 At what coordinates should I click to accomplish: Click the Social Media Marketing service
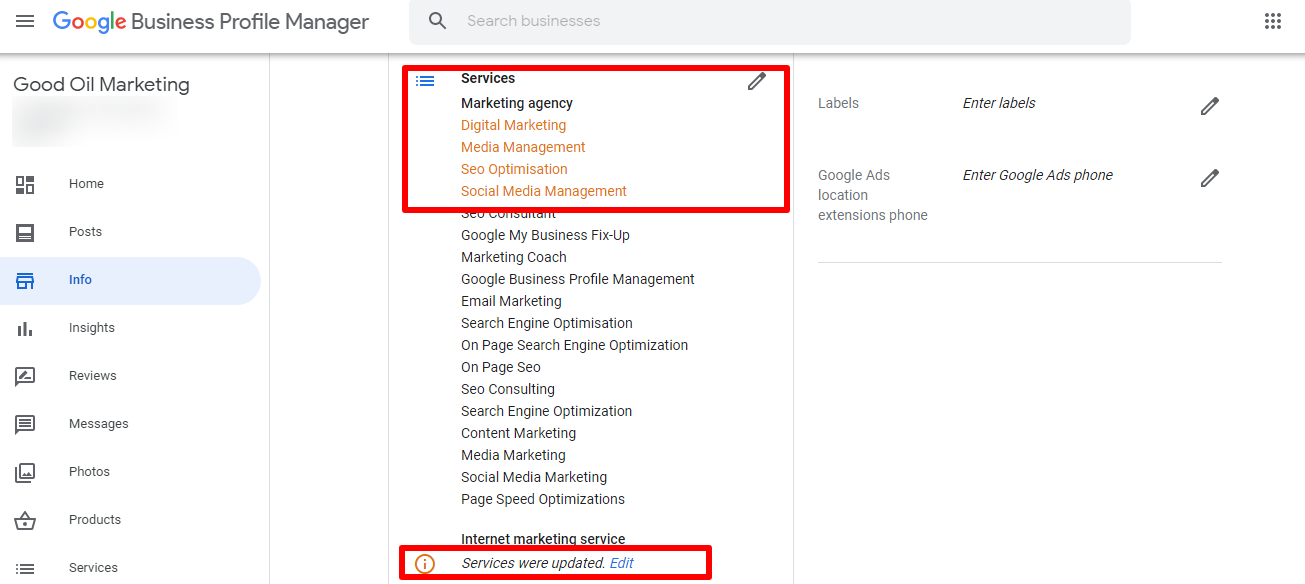point(534,477)
